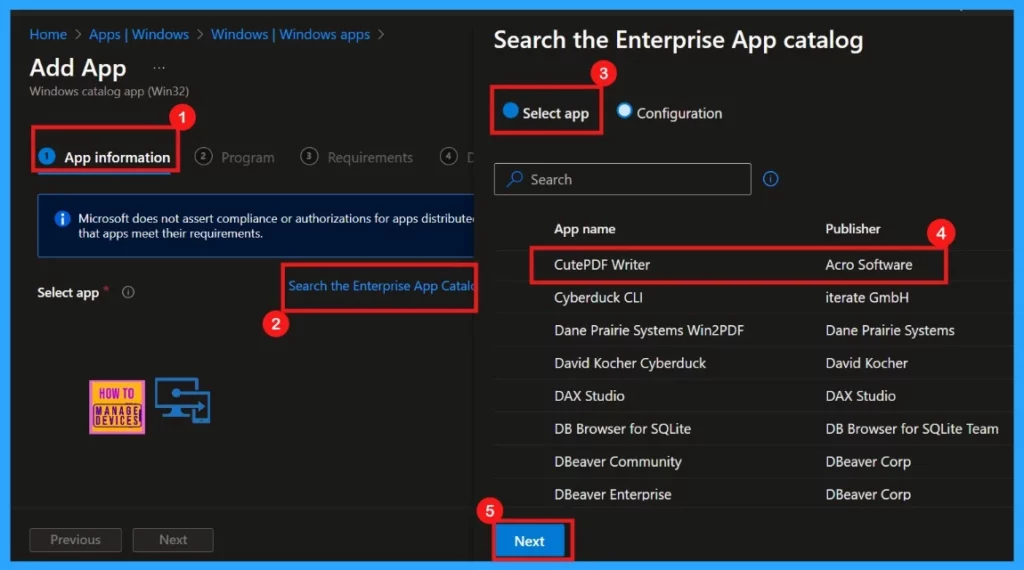Select the David Kocher Cyberduck row
The height and width of the screenshot is (570, 1024).
(754, 363)
